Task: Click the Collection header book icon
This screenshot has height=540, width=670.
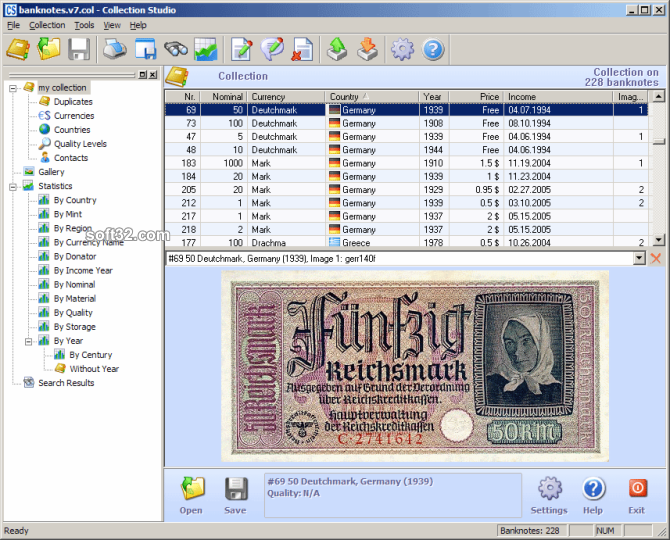Action: coord(177,77)
